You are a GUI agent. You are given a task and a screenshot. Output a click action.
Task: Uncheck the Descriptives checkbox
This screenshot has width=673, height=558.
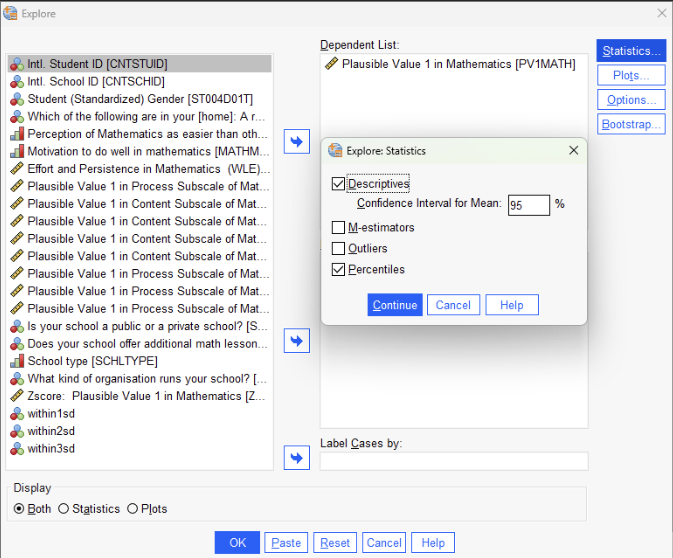pos(339,184)
